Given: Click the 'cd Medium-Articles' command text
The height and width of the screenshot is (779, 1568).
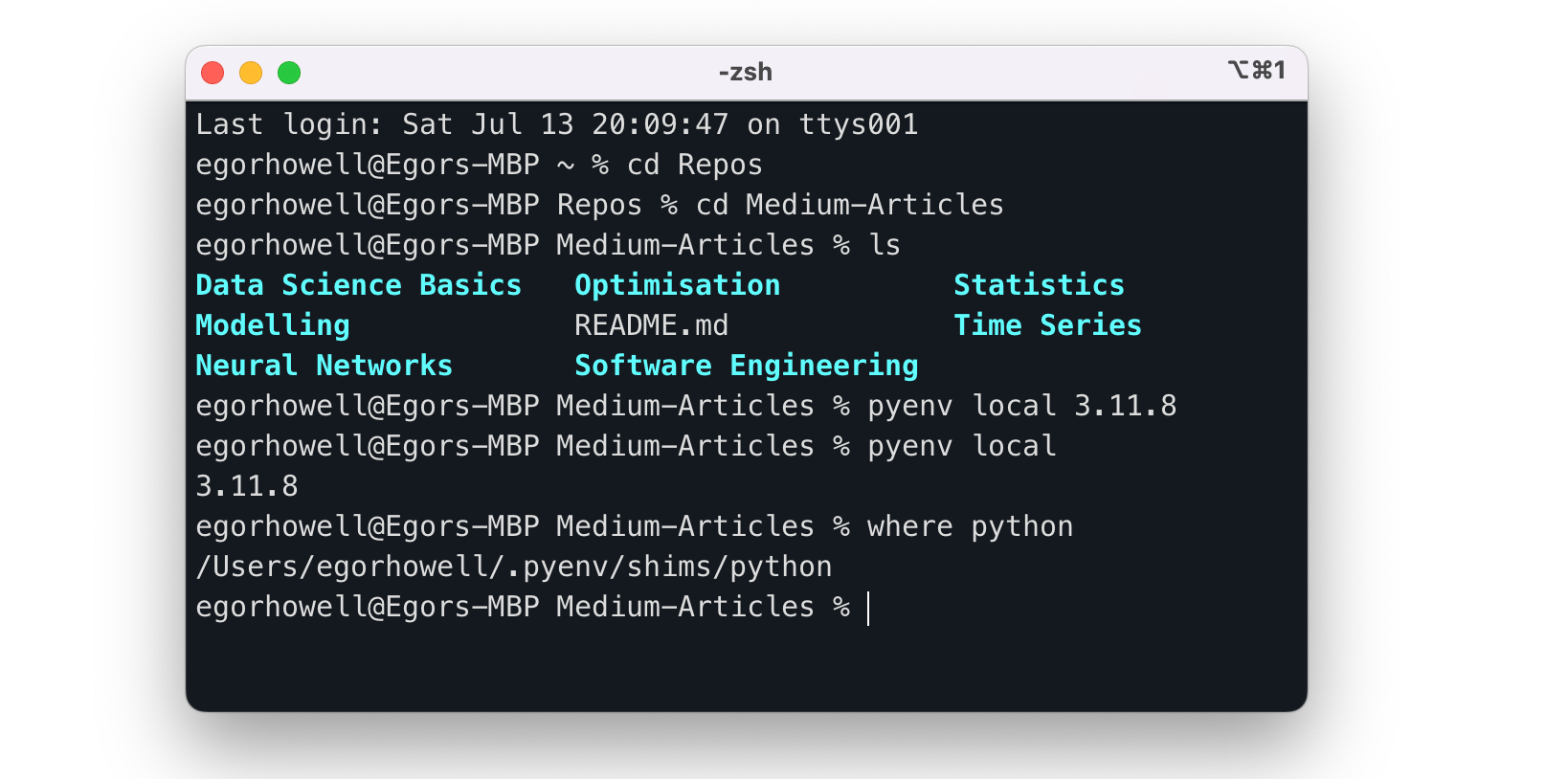Looking at the screenshot, I should coord(850,205).
